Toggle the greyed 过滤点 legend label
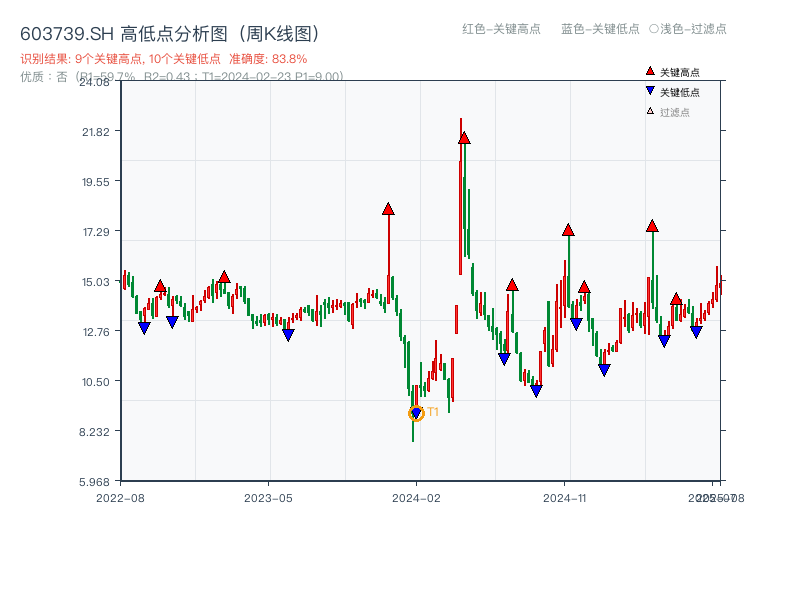 pos(674,112)
